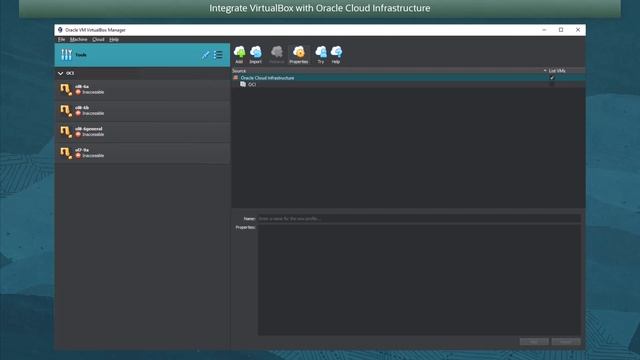Close the VirtualBox Manager window

click(578, 30)
